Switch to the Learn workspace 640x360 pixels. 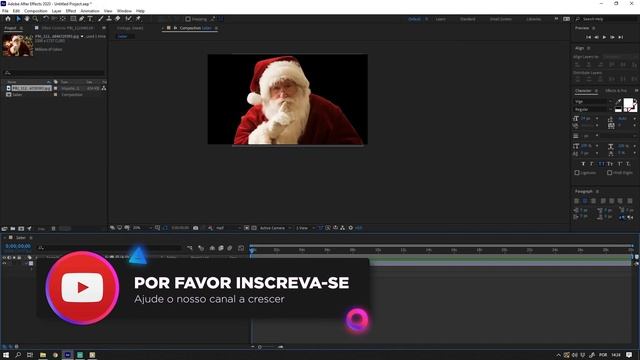pos(440,19)
